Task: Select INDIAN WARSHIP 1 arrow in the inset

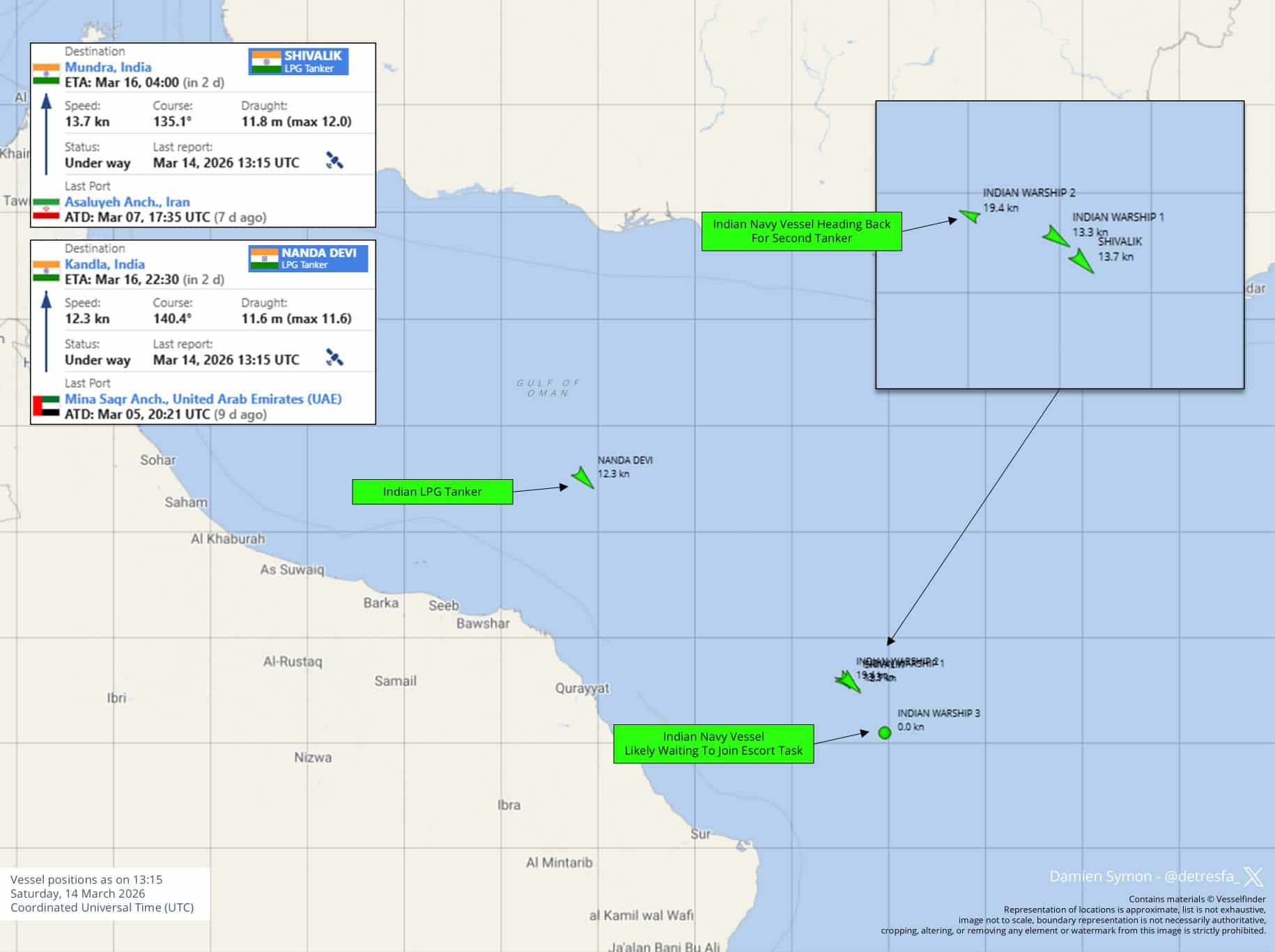Action: coord(1056,237)
